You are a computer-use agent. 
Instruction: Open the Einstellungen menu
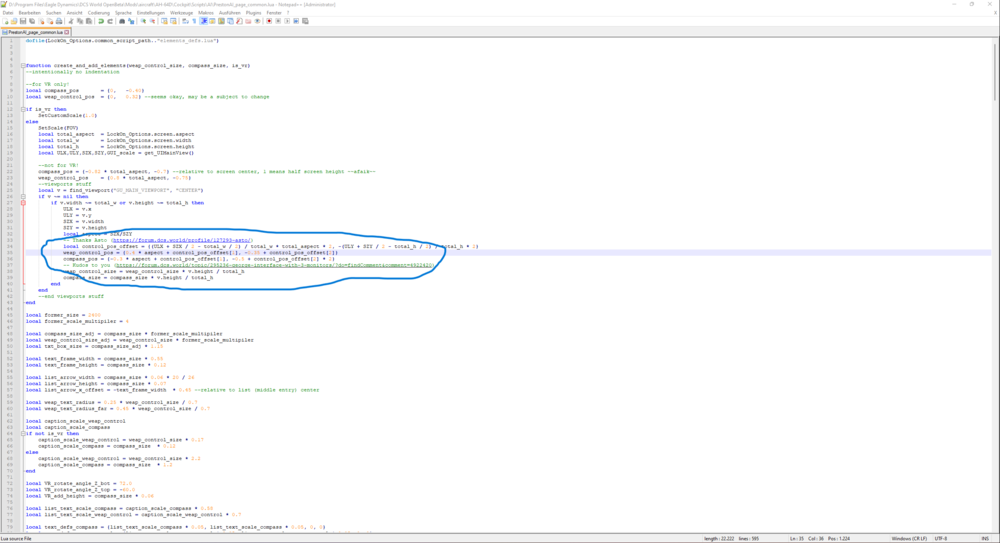(151, 13)
